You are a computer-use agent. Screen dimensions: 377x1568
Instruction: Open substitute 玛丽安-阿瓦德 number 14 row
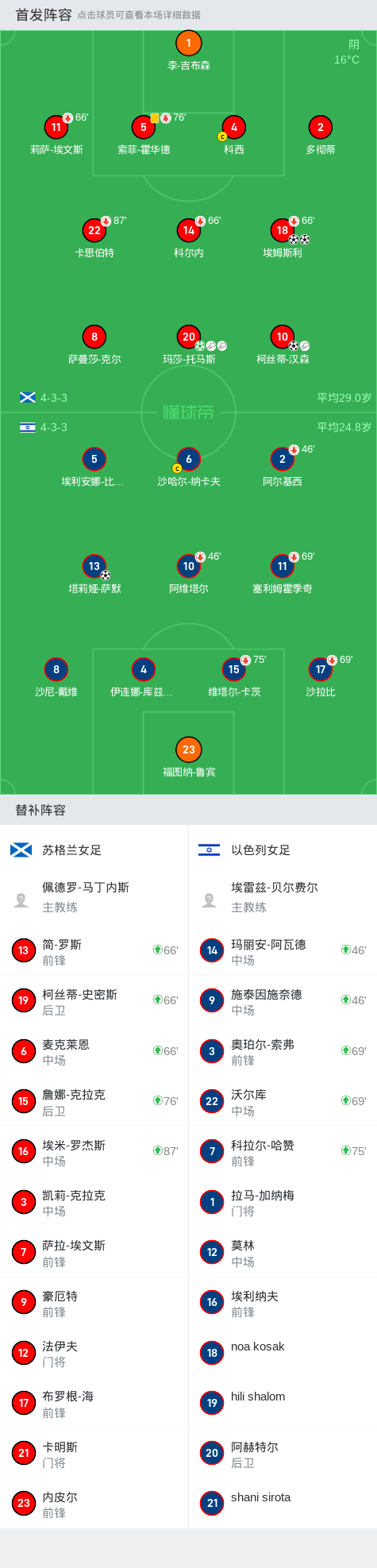[283, 950]
